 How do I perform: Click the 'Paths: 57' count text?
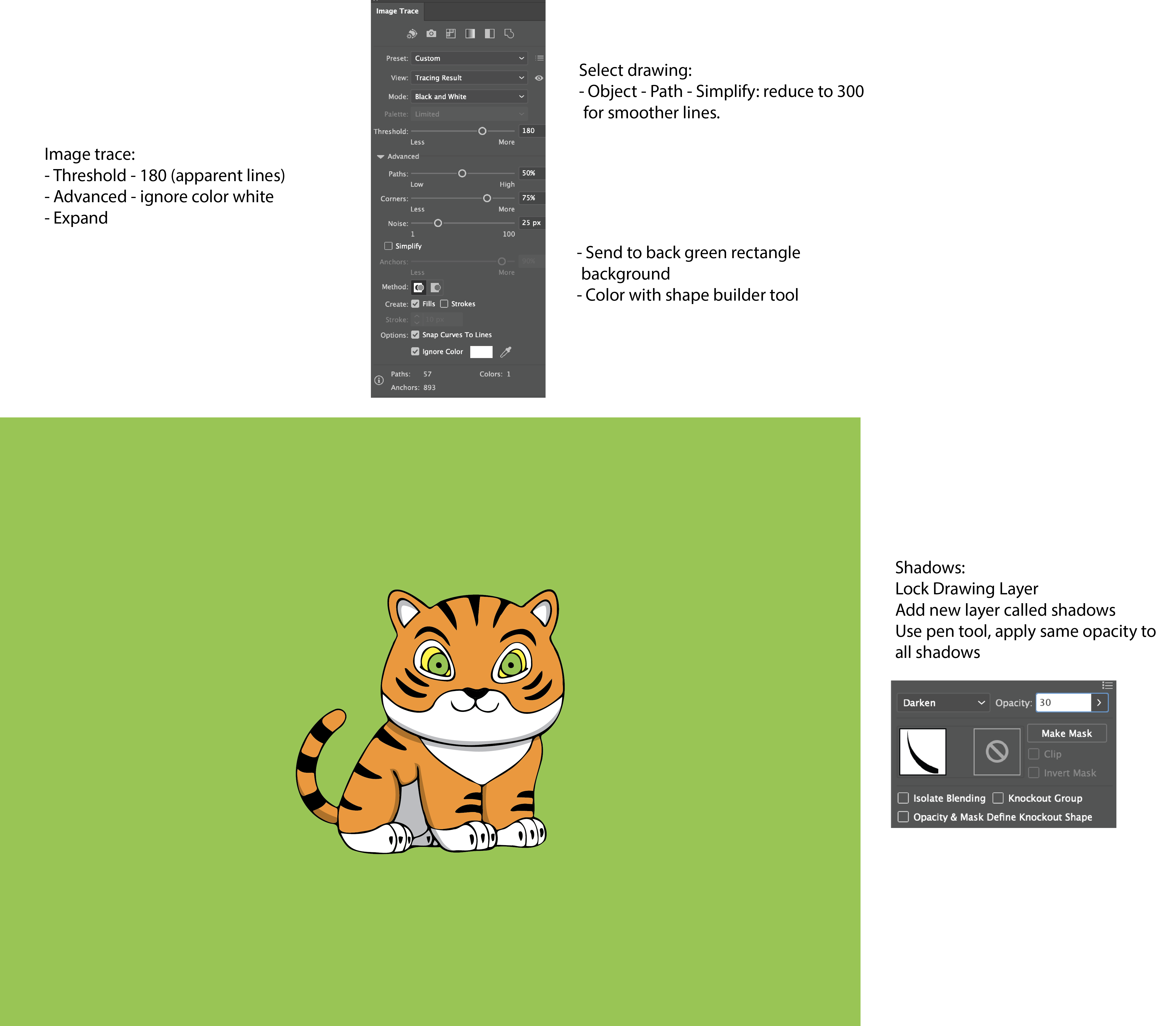(411, 374)
